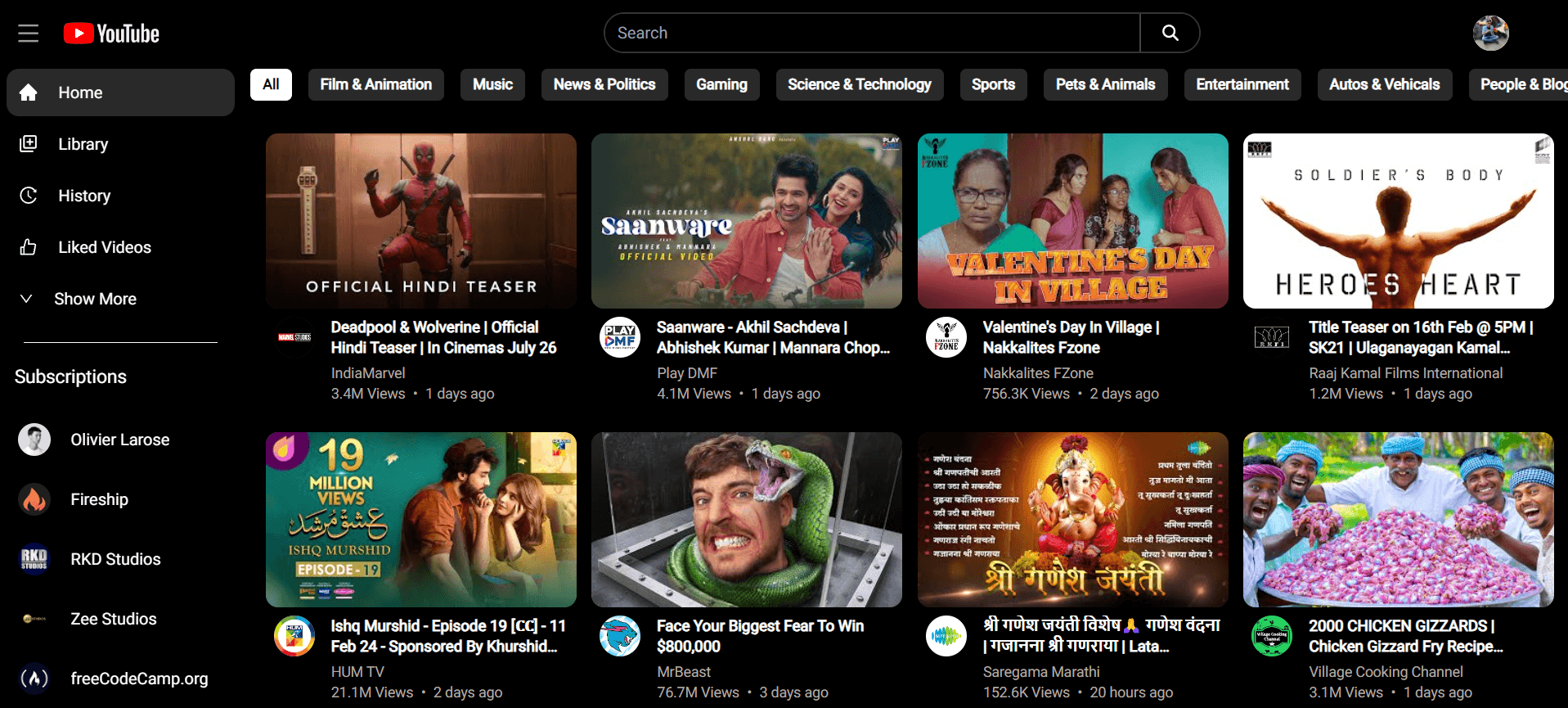Open chicken gizzards cooking thumbnail
The image size is (1568, 708).
point(1399,520)
